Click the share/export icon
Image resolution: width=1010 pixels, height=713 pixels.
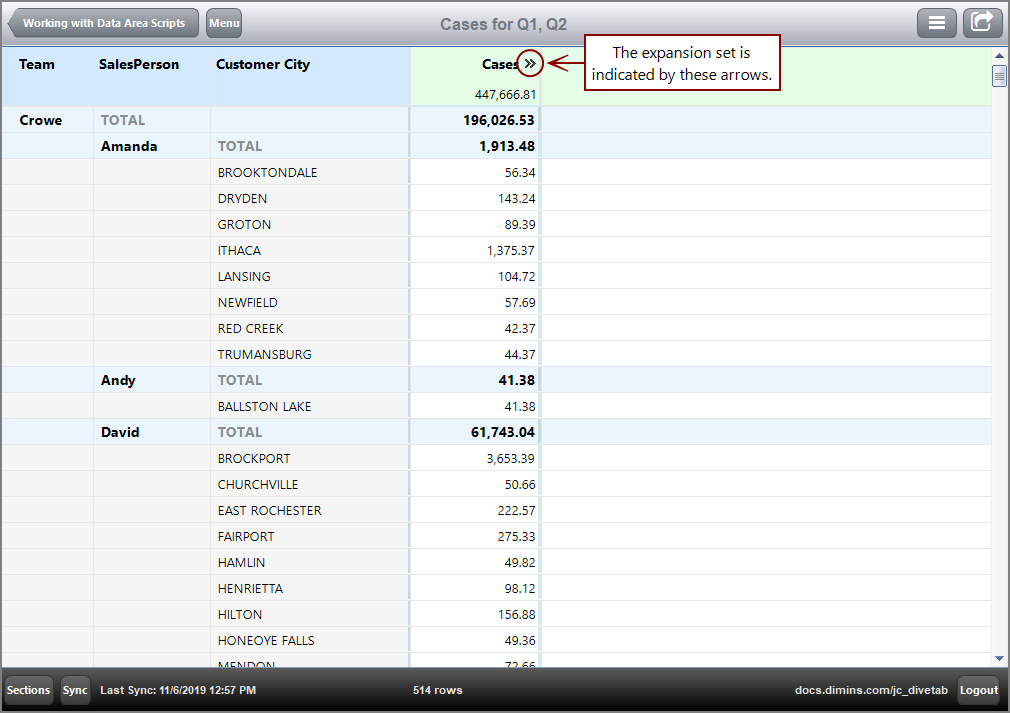point(983,22)
